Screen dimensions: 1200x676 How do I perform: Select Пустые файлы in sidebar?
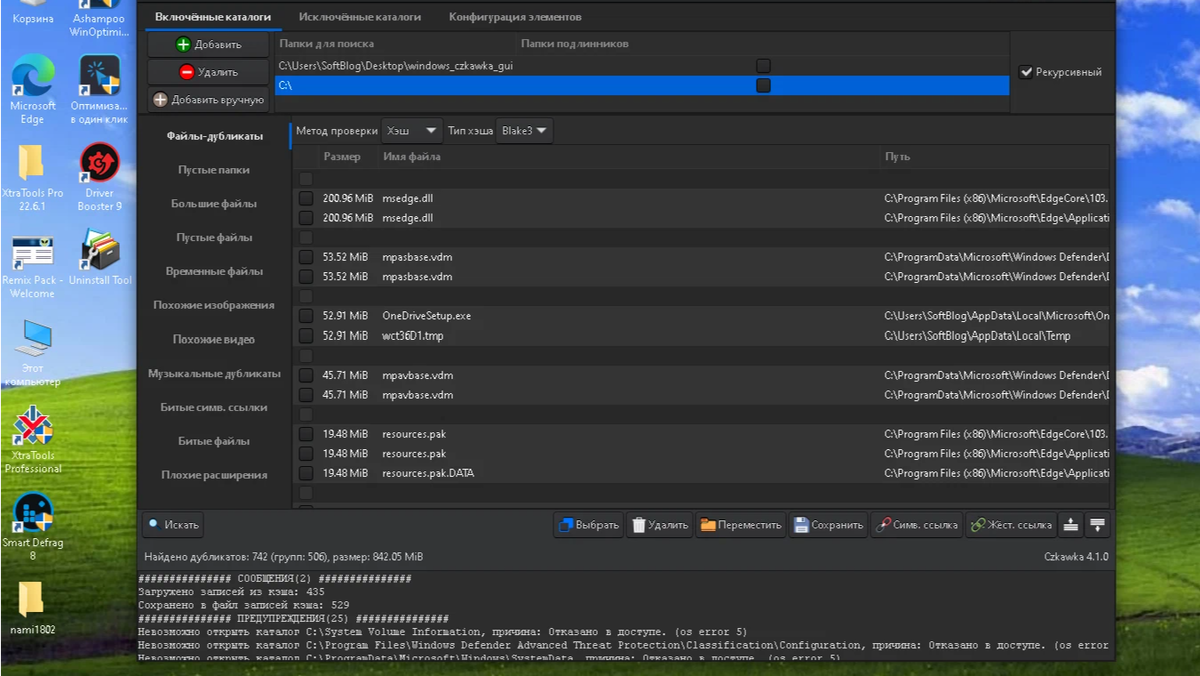(214, 238)
